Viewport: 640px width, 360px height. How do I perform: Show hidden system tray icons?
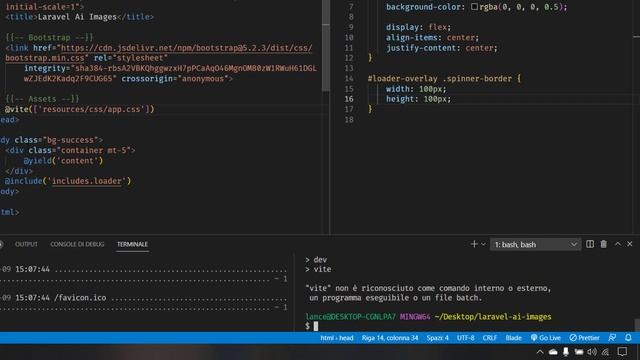click(x=540, y=352)
